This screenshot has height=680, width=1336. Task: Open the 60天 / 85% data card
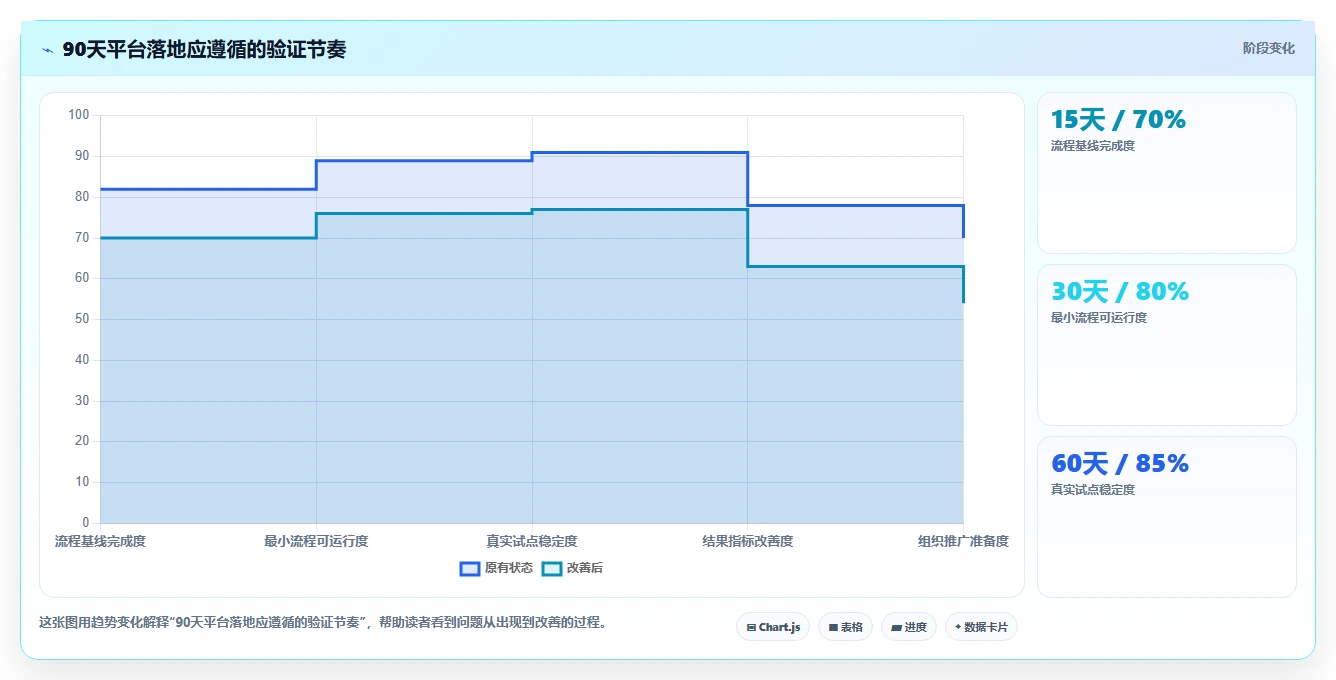(x=1167, y=517)
